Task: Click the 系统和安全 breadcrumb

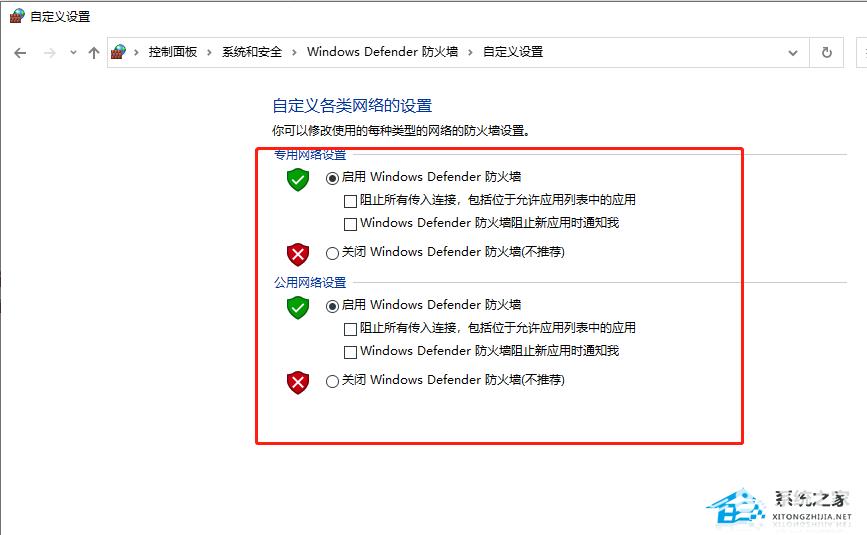Action: (x=252, y=52)
